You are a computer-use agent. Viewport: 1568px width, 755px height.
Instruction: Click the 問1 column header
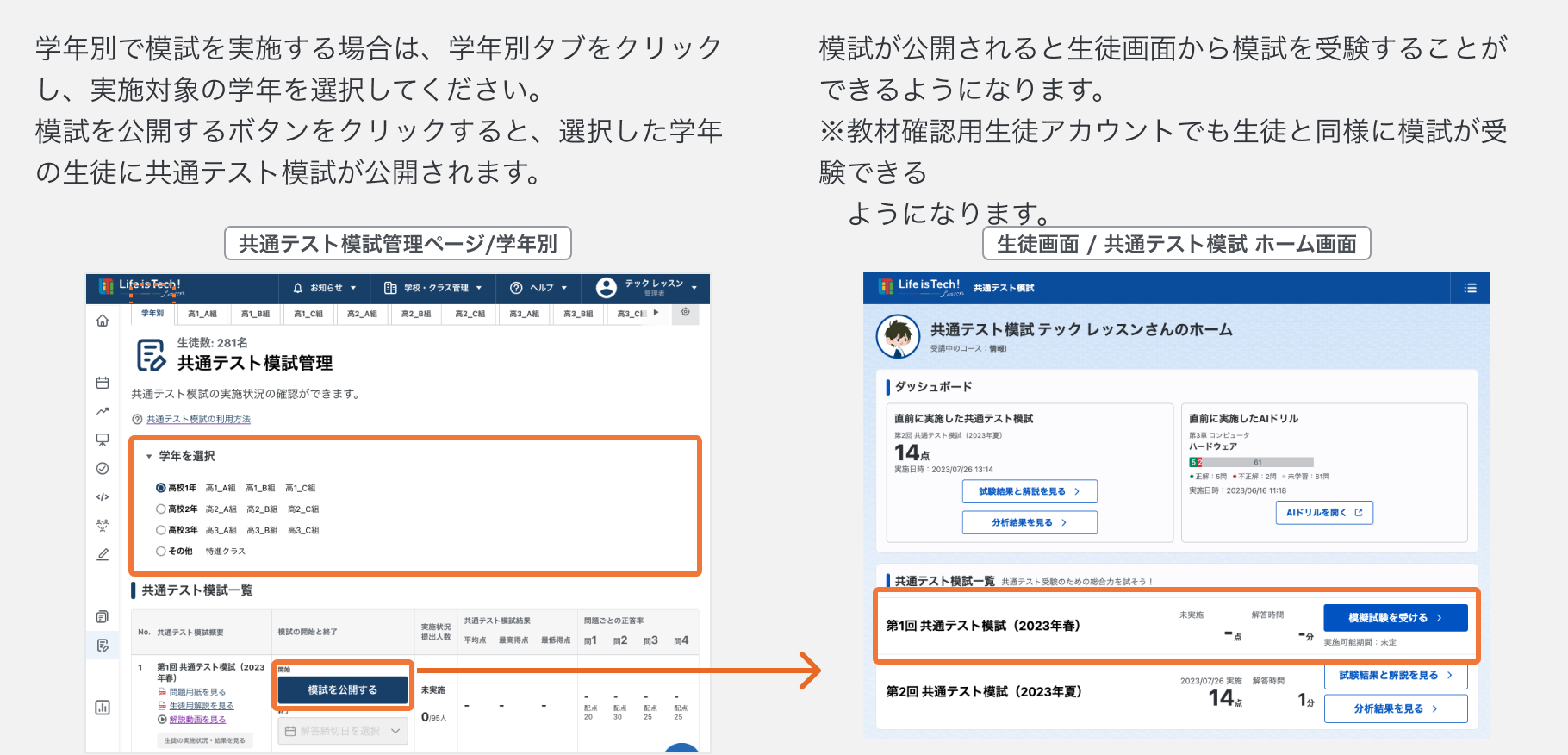click(590, 640)
